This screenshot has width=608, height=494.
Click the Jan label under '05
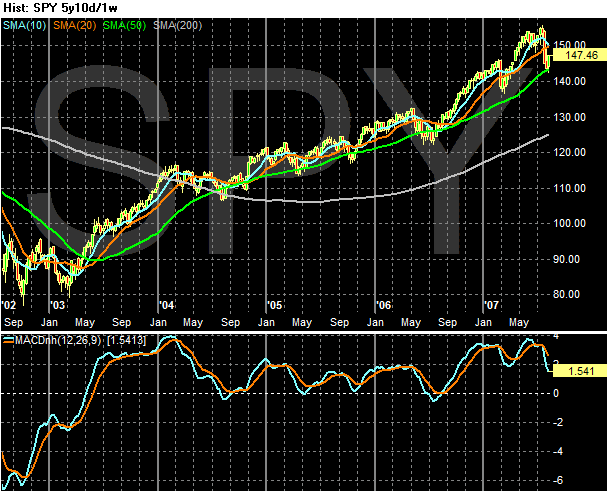pos(266,322)
